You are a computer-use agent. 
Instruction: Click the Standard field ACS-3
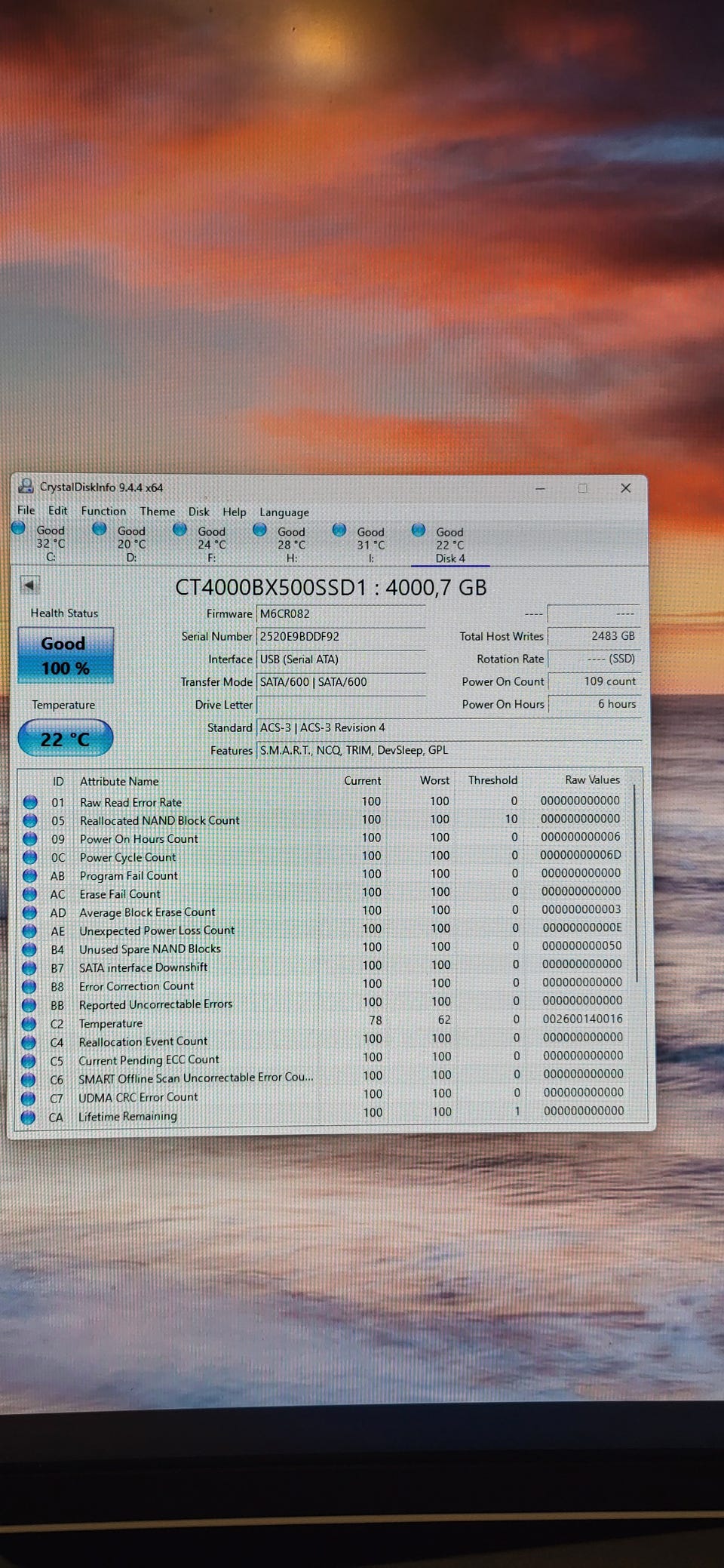click(x=449, y=727)
